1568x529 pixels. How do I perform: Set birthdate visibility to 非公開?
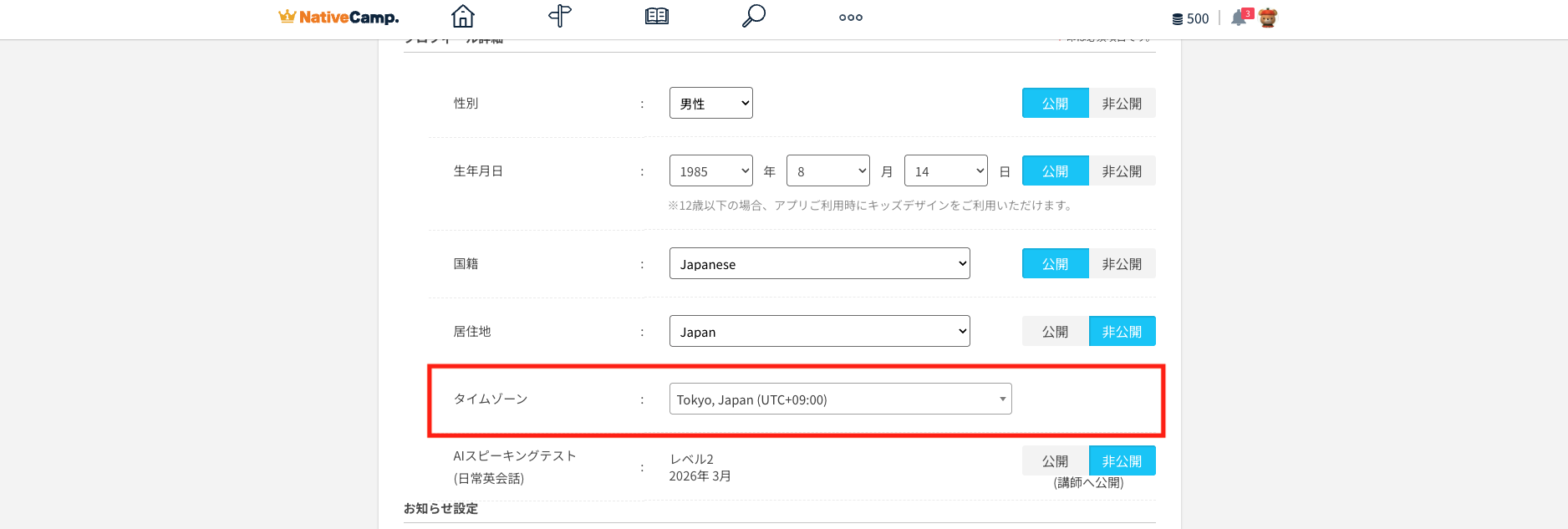pyautogui.click(x=1122, y=171)
